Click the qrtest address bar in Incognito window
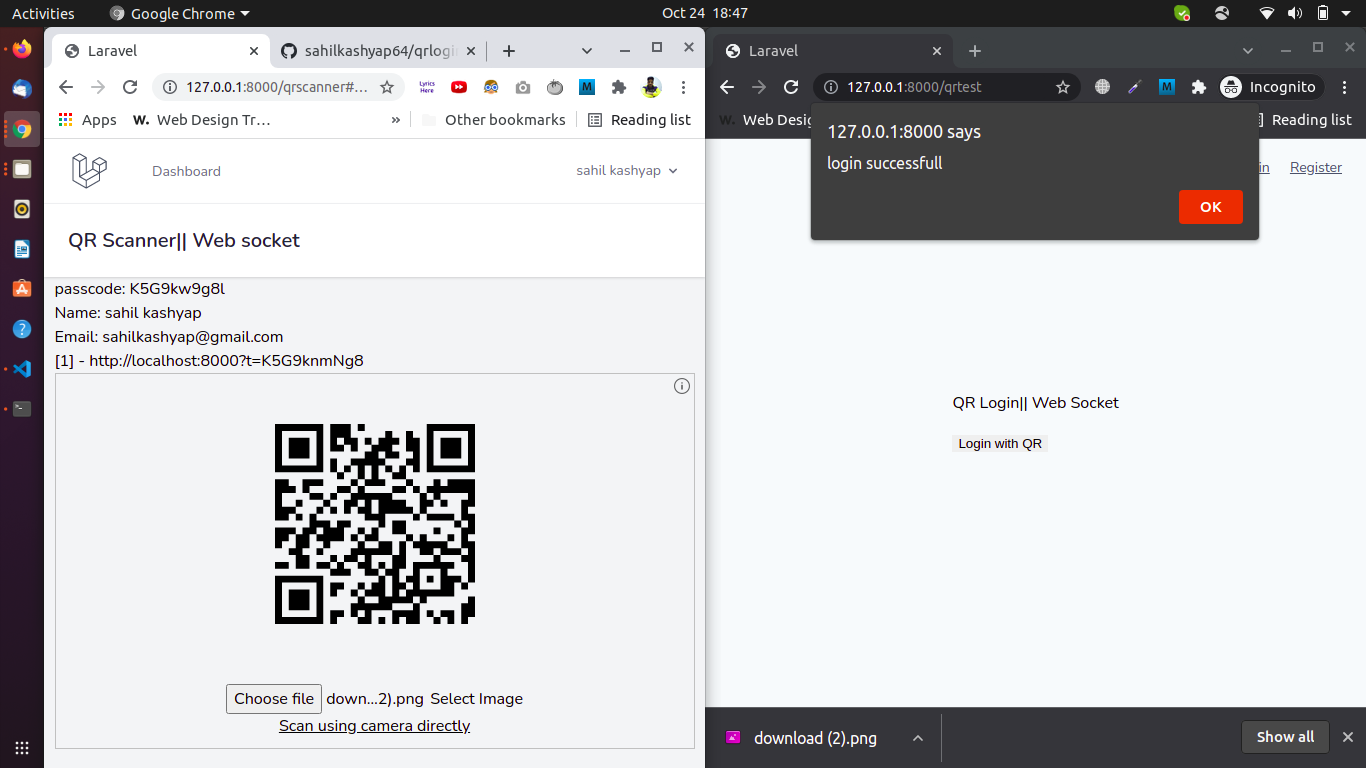This screenshot has width=1366, height=768. coord(945,87)
